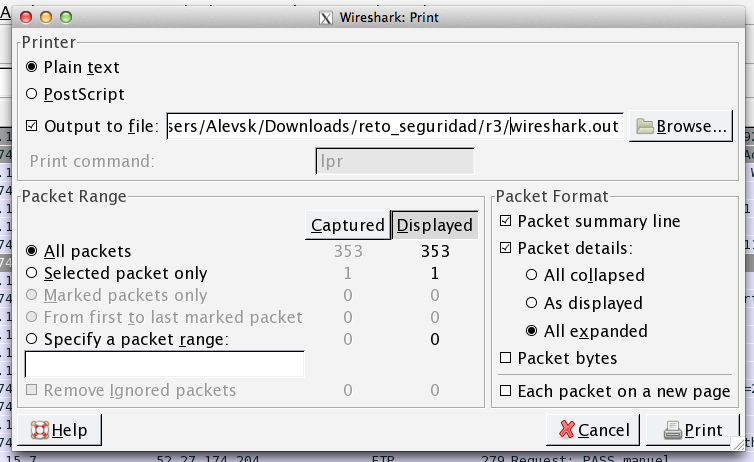Select the Plain text printer option
Viewport: 754px width, 462px height.
(x=32, y=67)
